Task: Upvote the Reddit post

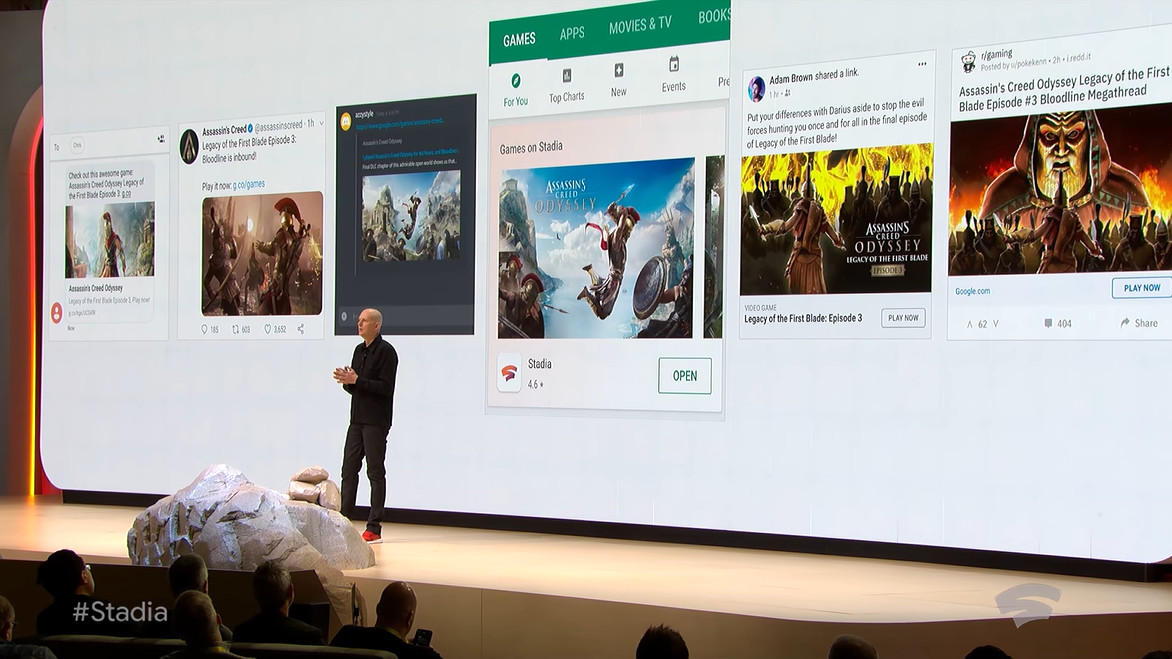Action: (969, 324)
